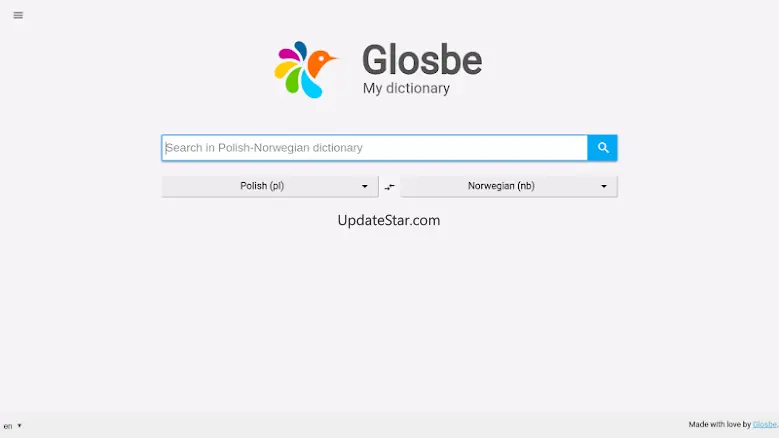
Task: Swap languages with the arrows icon
Action: tap(390, 187)
